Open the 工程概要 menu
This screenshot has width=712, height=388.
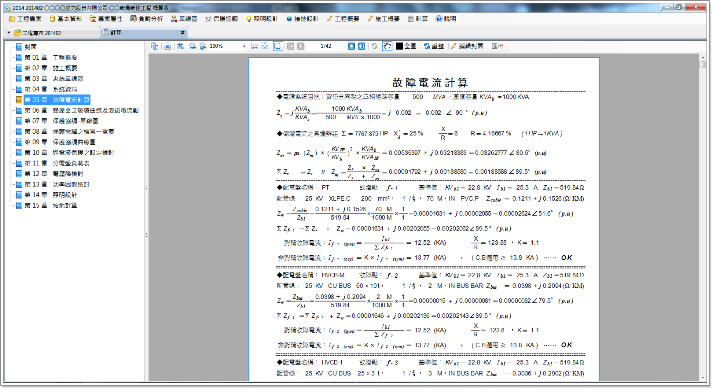pos(343,19)
